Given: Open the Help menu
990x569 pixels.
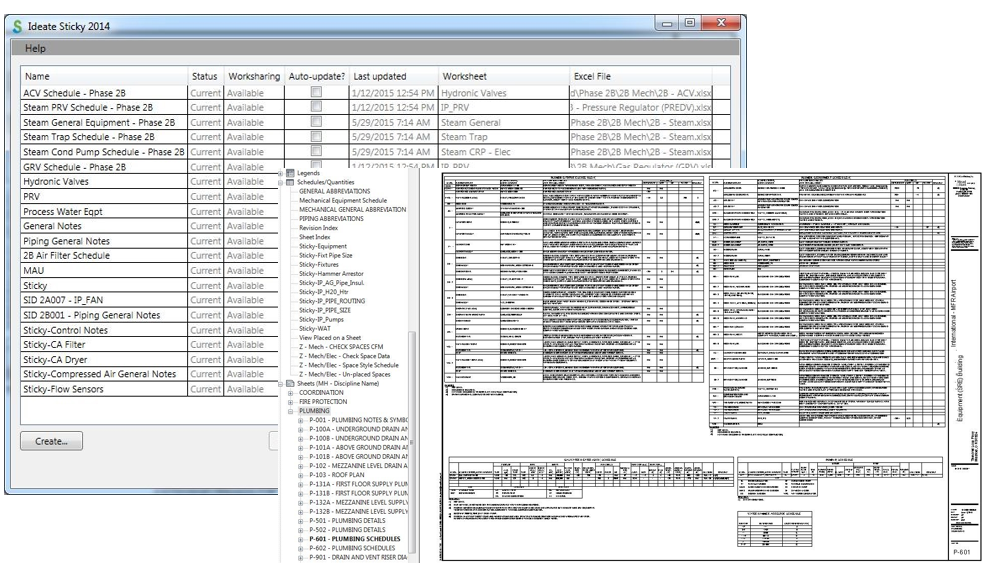Looking at the screenshot, I should 35,49.
